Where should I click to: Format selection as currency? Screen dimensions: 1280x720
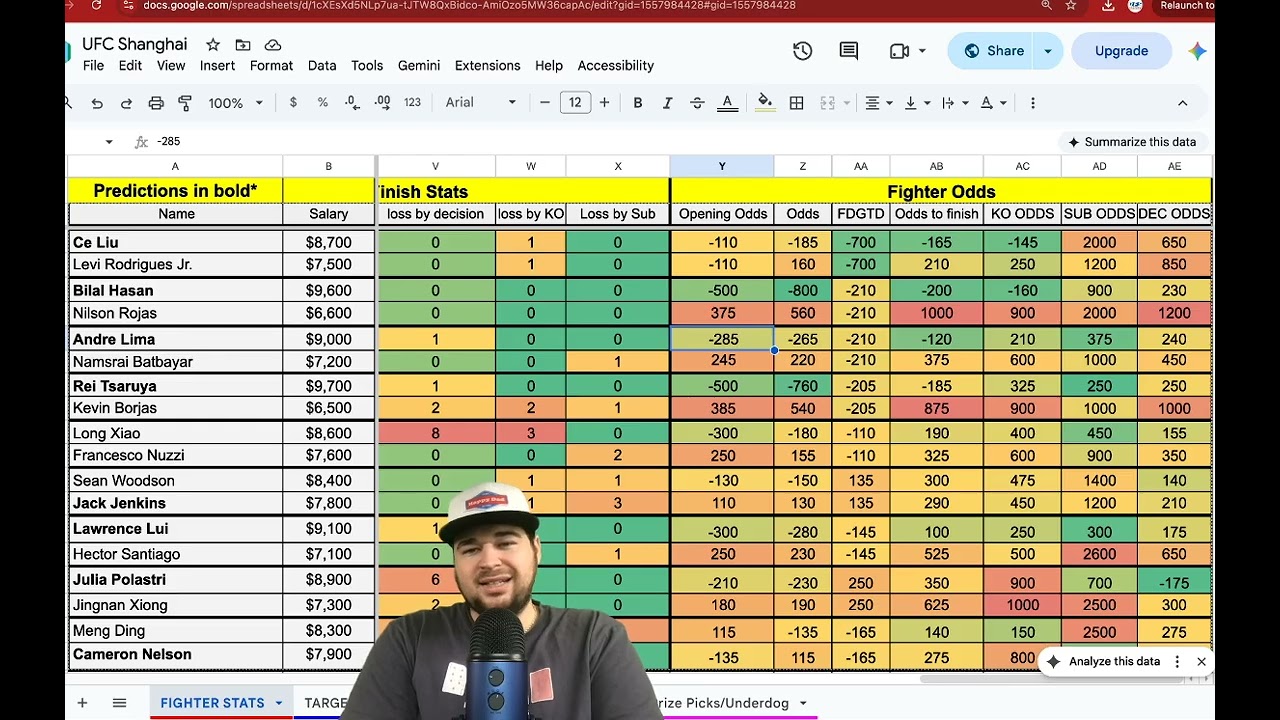pyautogui.click(x=293, y=103)
